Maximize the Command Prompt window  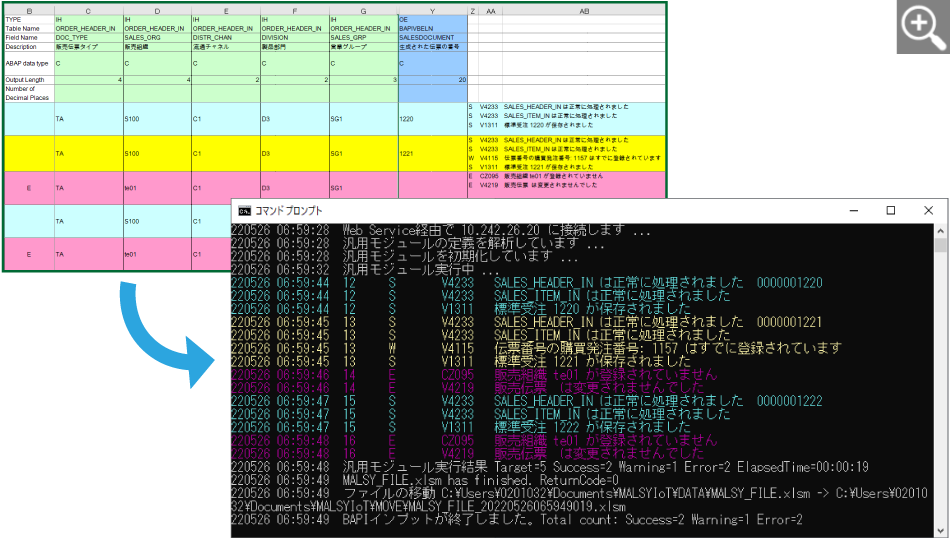tap(891, 210)
